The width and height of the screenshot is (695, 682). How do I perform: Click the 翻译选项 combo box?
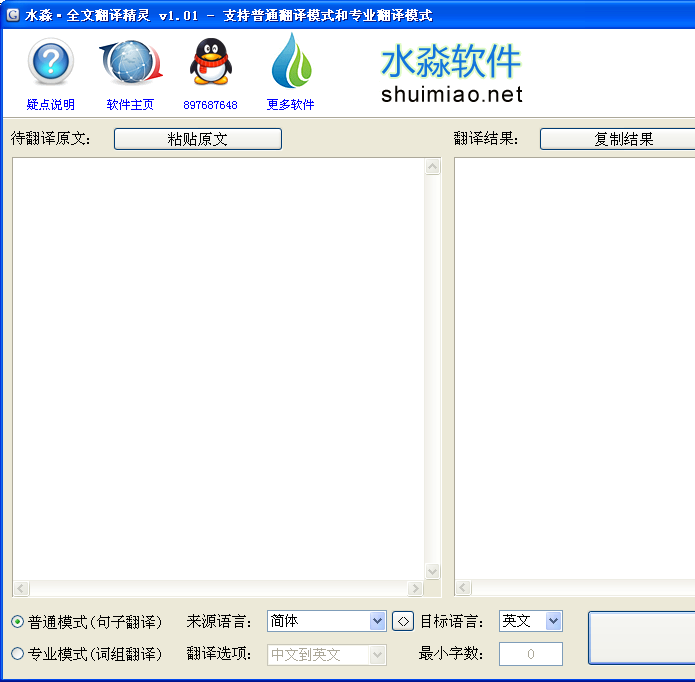(327, 654)
